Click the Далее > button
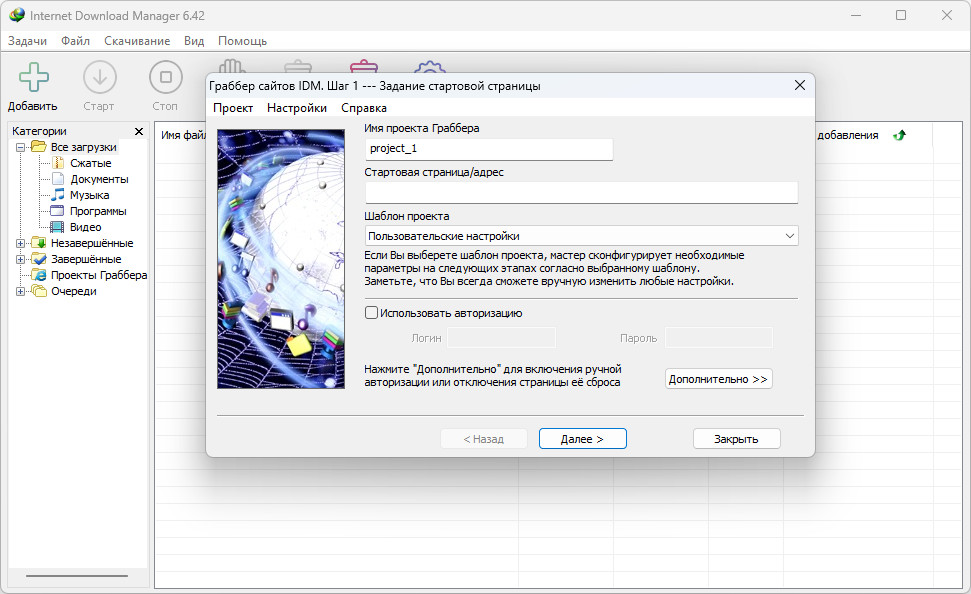Screen dimensions: 971x594 click(583, 439)
